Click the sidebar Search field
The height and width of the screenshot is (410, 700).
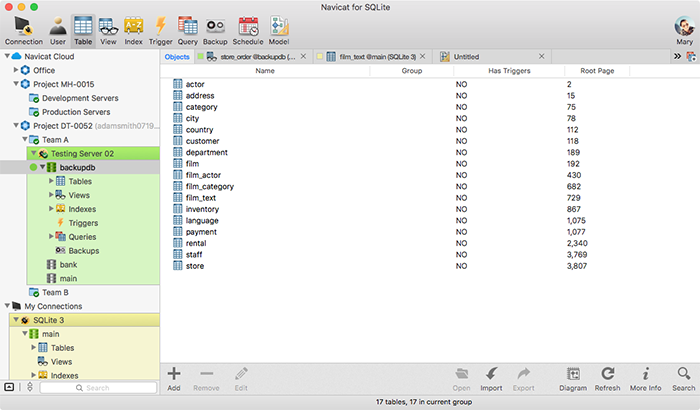pyautogui.click(x=98, y=387)
